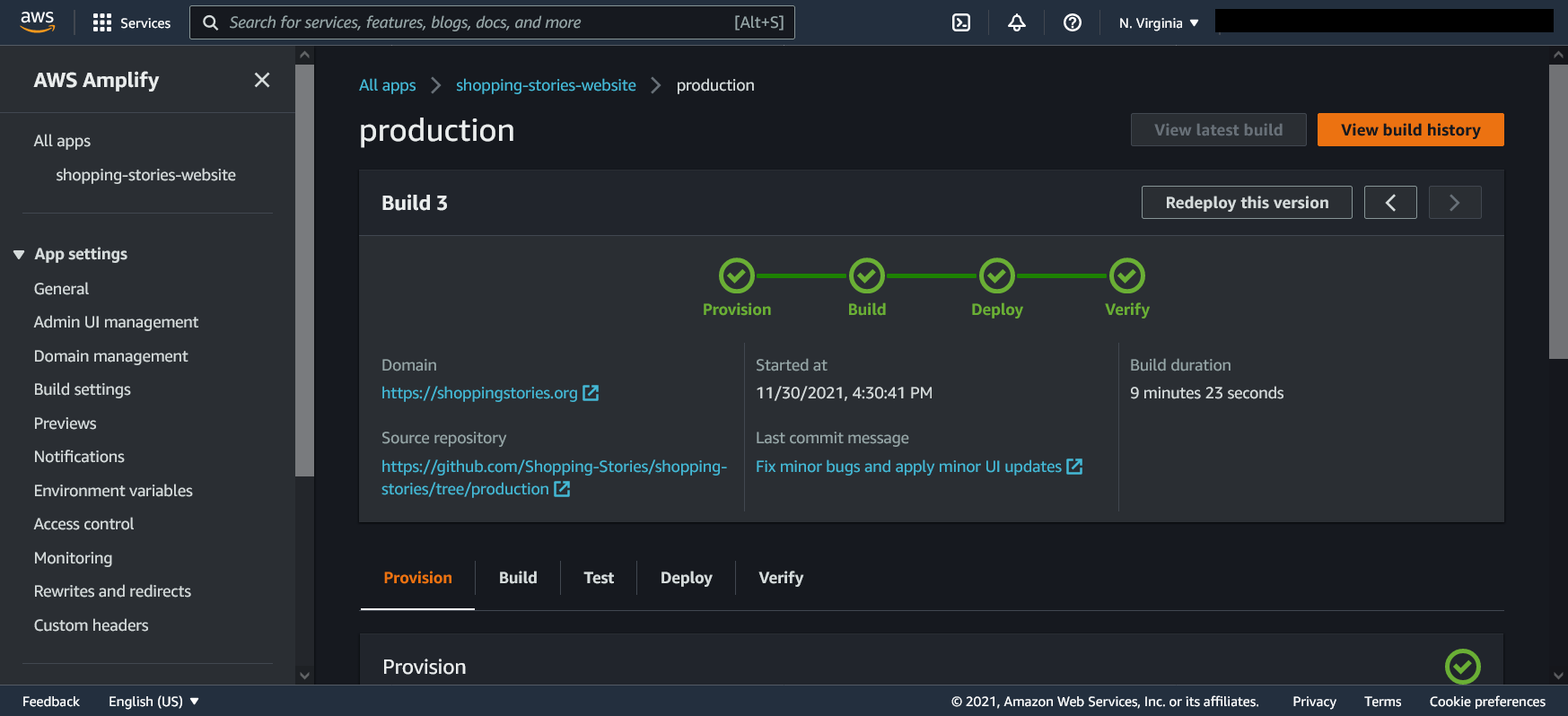Open the Terms footer link

(1382, 702)
